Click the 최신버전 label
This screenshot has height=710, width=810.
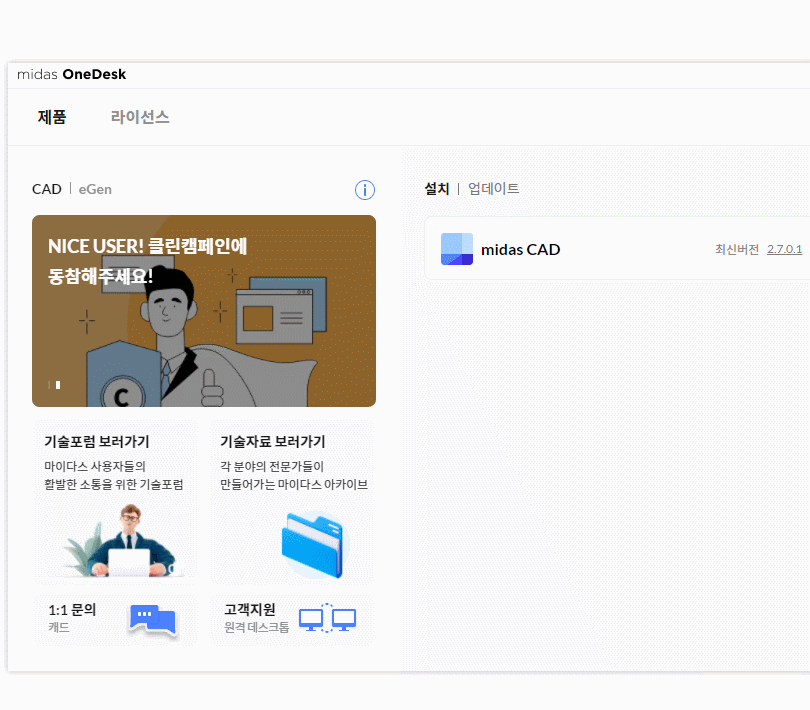click(737, 250)
